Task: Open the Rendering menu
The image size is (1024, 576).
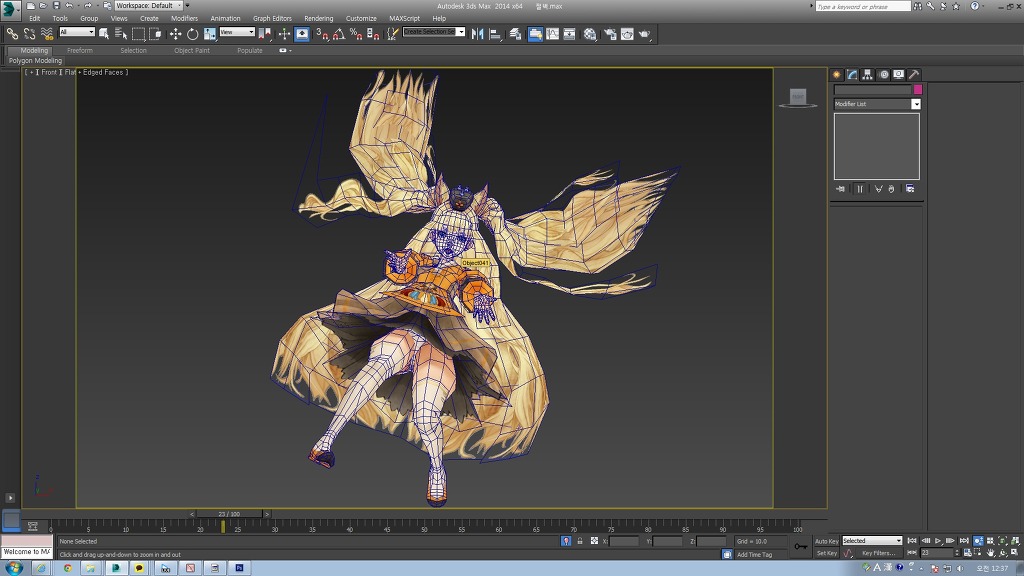Action: tap(319, 18)
